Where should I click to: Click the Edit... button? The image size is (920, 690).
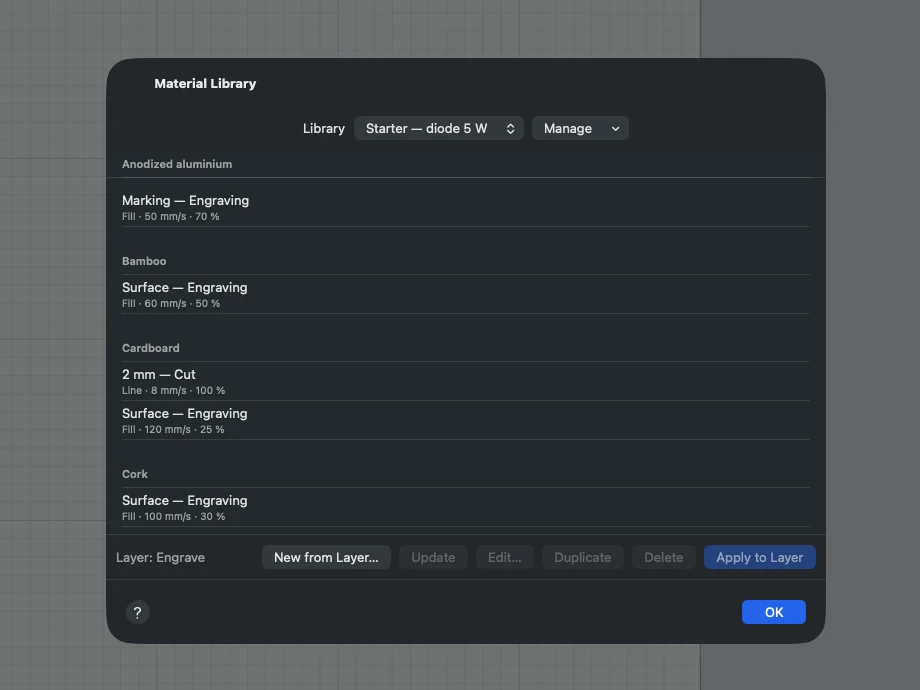pyautogui.click(x=505, y=557)
